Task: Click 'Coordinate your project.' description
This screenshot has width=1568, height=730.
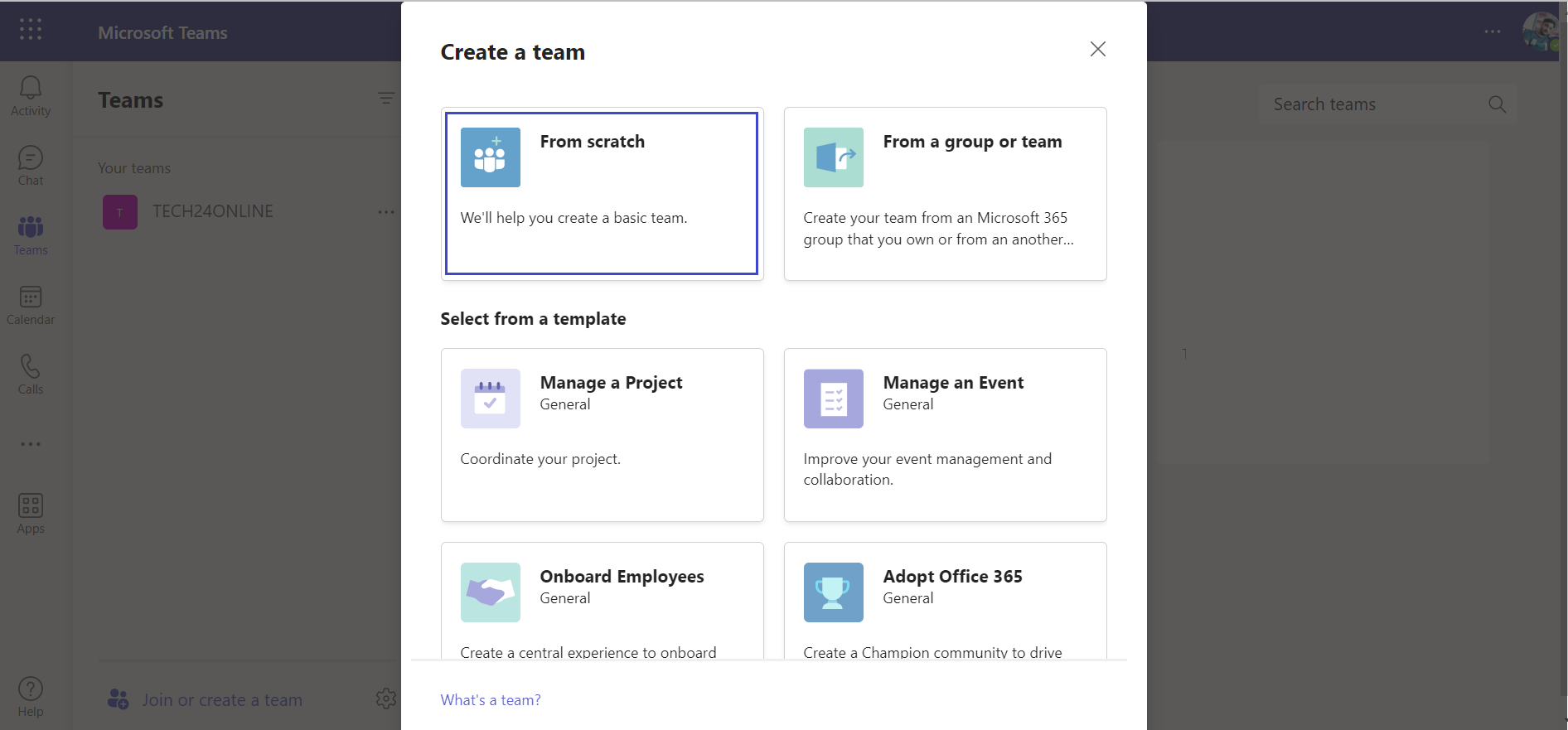Action: pyautogui.click(x=540, y=459)
